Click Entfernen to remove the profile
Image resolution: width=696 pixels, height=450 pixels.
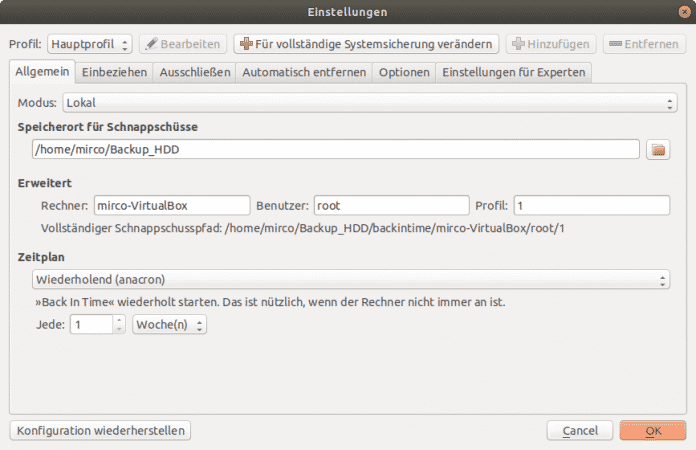coord(645,44)
